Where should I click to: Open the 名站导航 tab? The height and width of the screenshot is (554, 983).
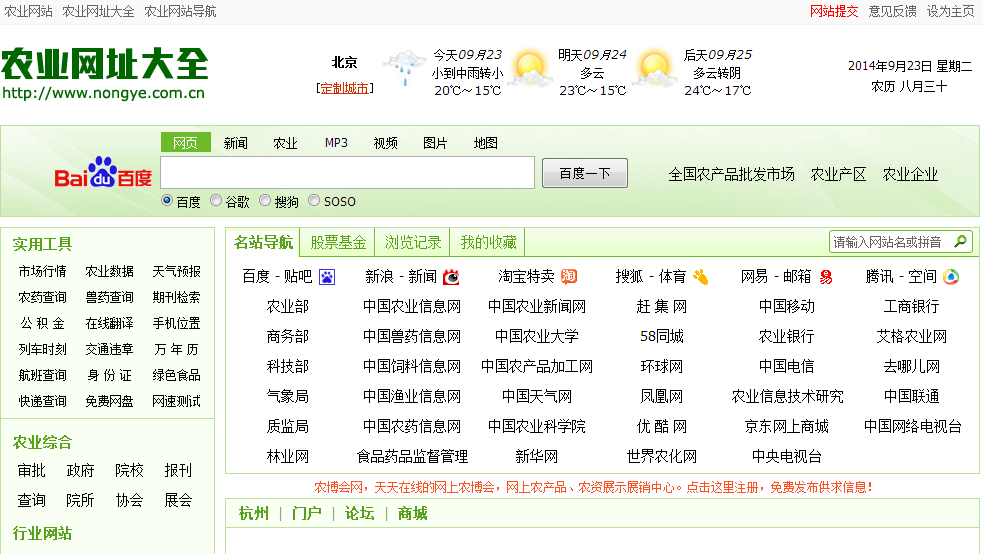point(263,243)
